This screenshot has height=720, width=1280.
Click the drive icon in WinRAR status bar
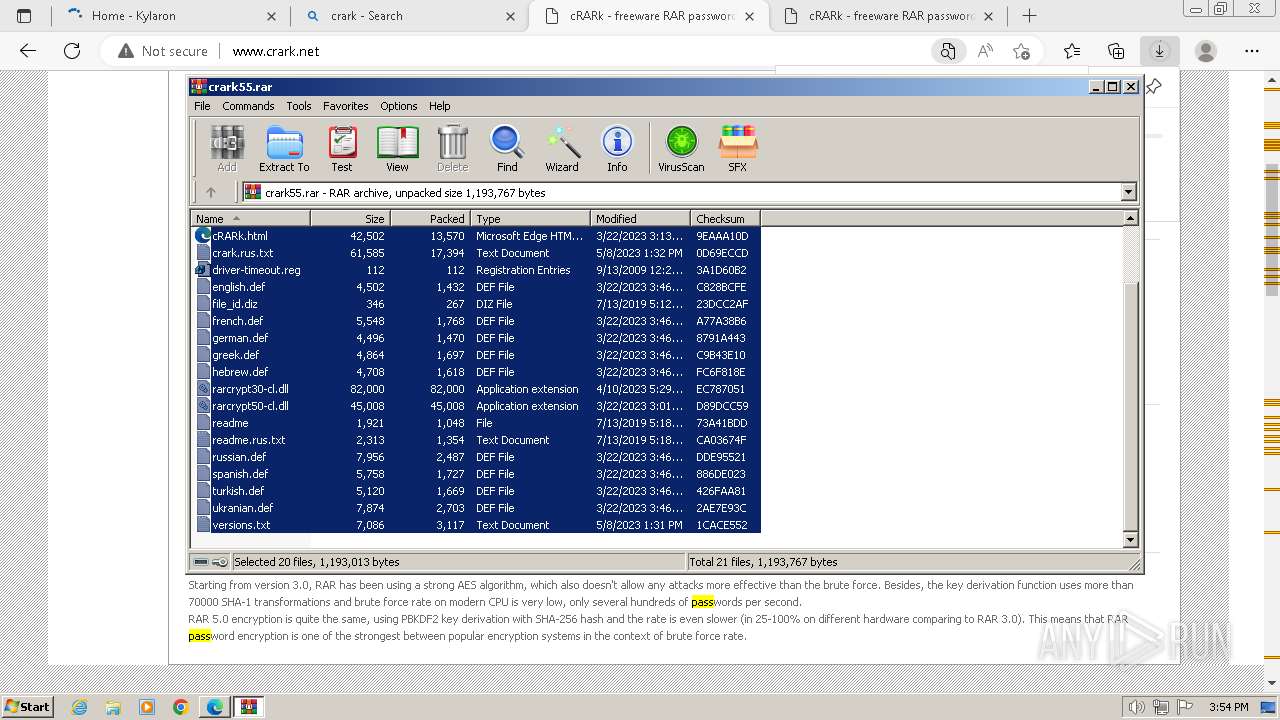[201, 562]
